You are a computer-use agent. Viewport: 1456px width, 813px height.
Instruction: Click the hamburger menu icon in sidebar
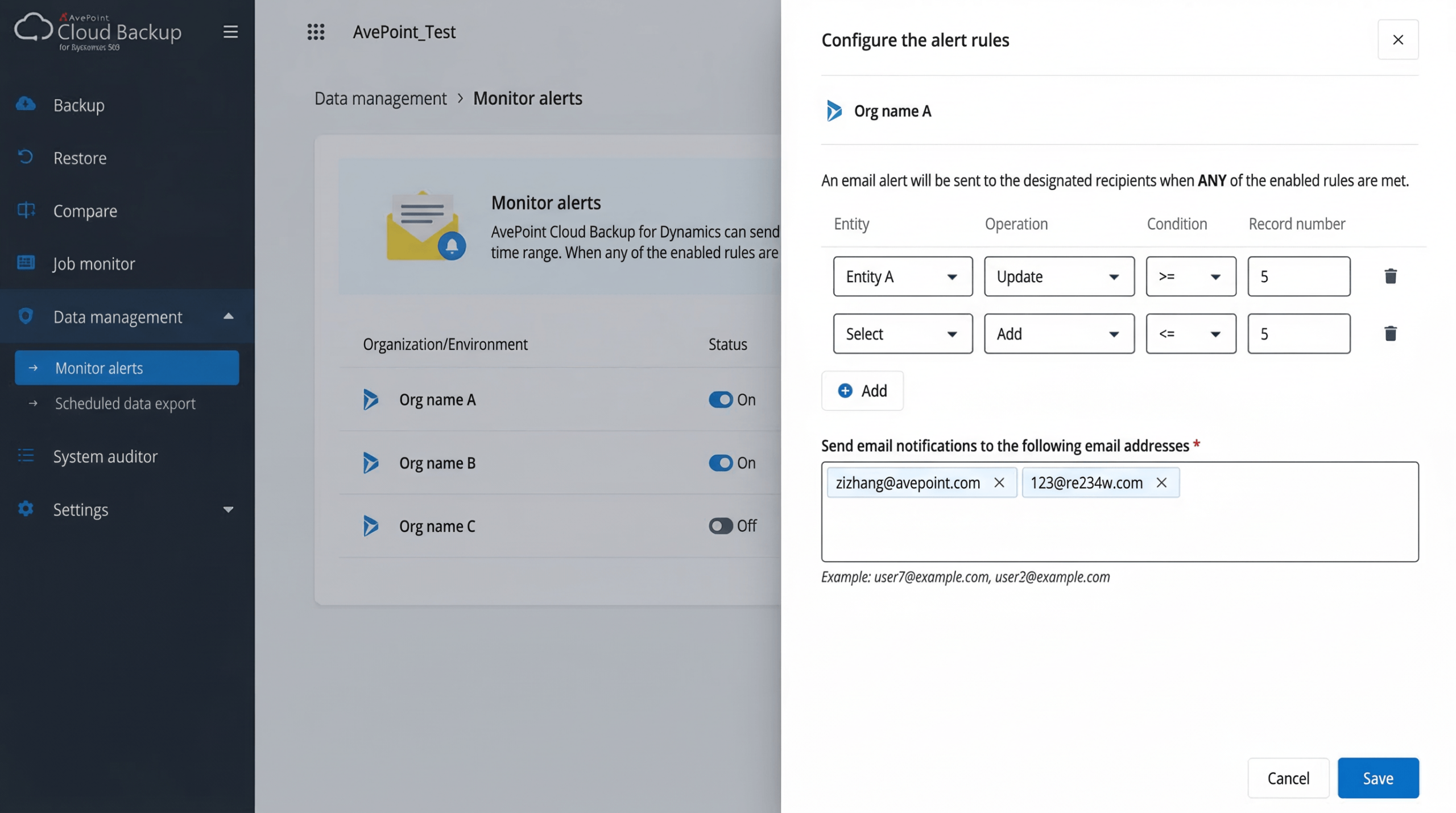(x=230, y=32)
